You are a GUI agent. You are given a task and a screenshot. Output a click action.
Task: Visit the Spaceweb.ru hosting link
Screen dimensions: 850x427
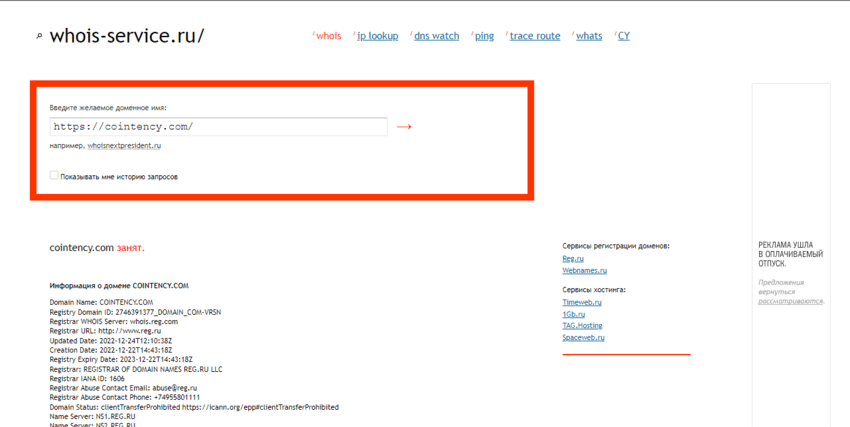(x=583, y=338)
